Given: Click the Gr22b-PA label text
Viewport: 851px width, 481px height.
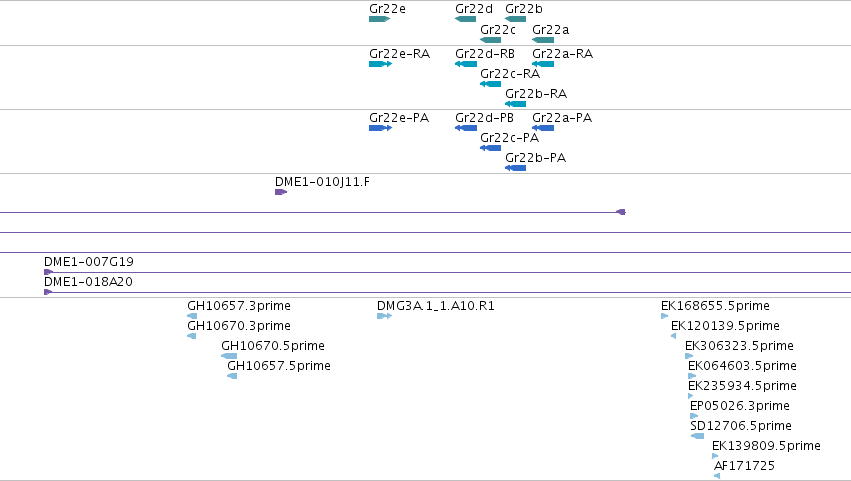Looking at the screenshot, I should click(536, 158).
